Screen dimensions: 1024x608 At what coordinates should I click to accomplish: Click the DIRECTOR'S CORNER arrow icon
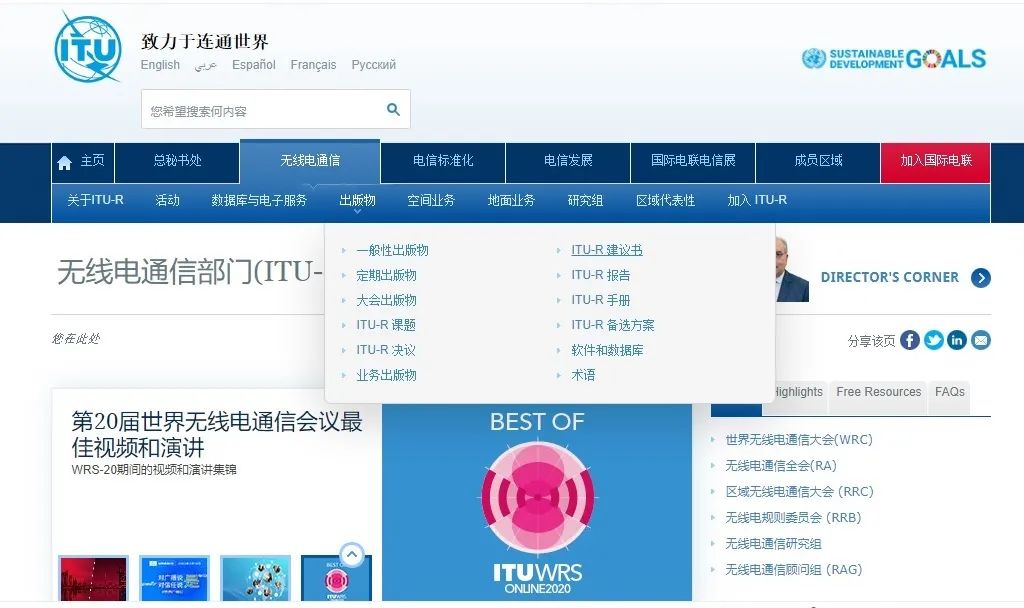click(x=980, y=278)
